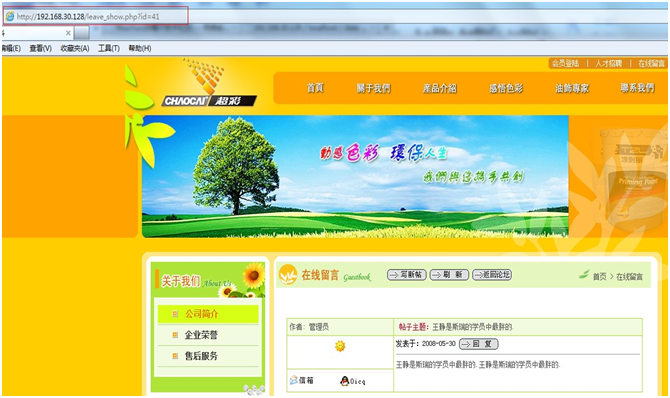Image resolution: width=670 pixels, height=398 pixels.
Task: Click the 在线留言 Guestbook heading
Action: pos(336,276)
